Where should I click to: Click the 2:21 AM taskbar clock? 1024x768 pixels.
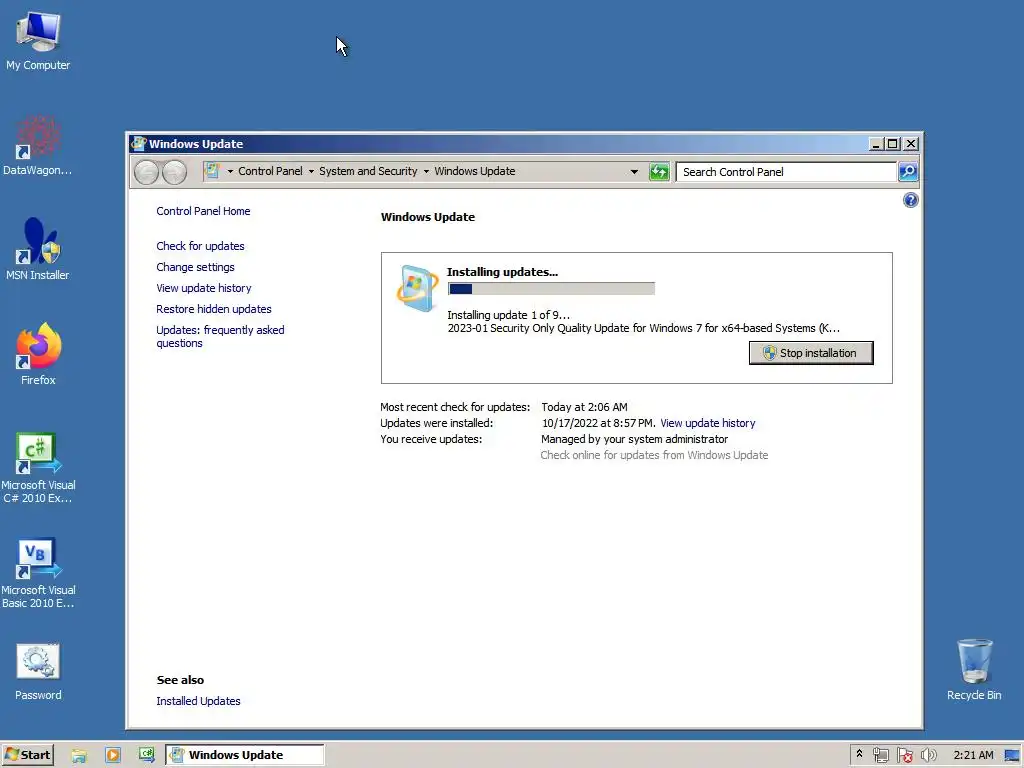(x=973, y=755)
